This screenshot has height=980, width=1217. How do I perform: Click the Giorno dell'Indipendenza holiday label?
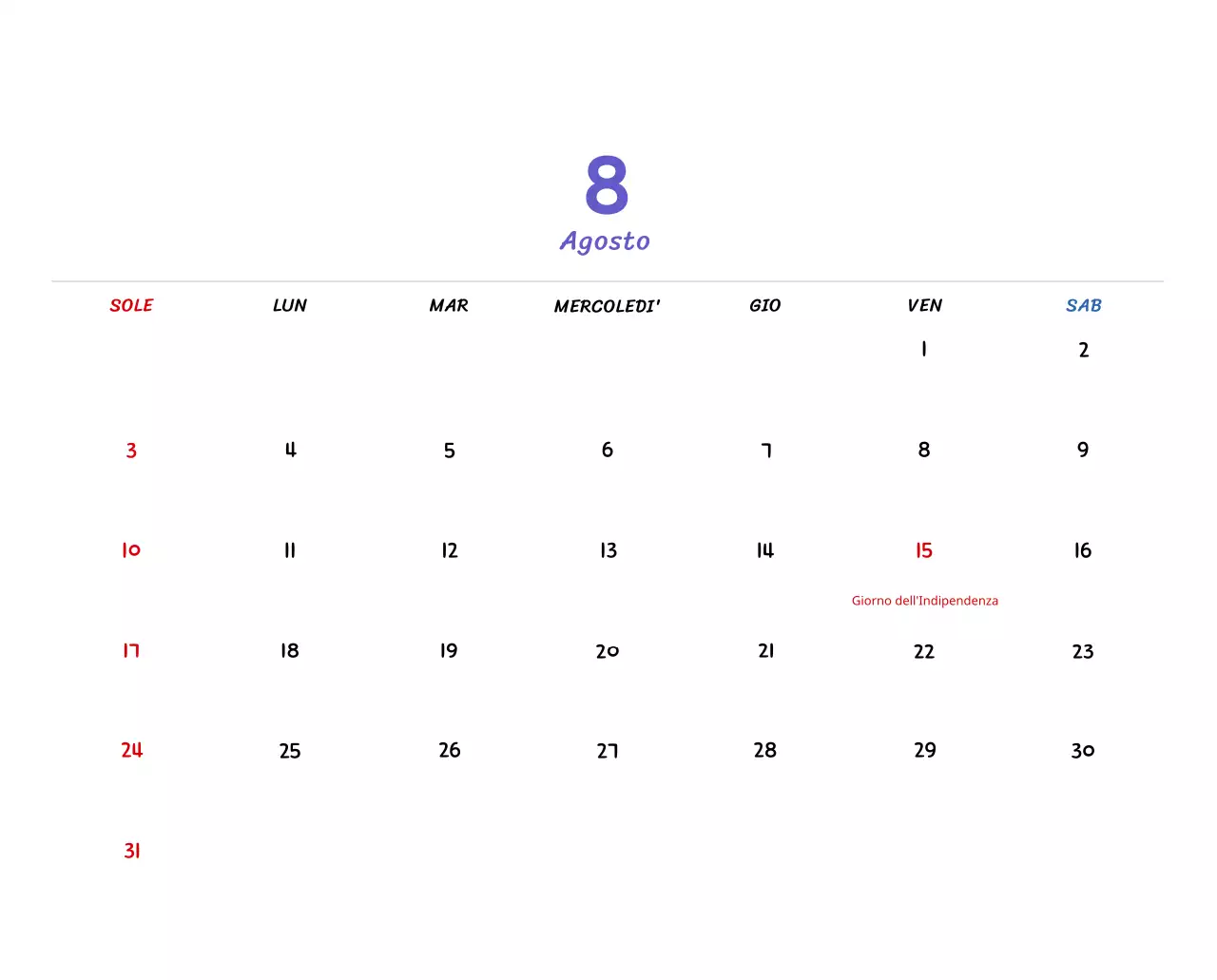924,600
